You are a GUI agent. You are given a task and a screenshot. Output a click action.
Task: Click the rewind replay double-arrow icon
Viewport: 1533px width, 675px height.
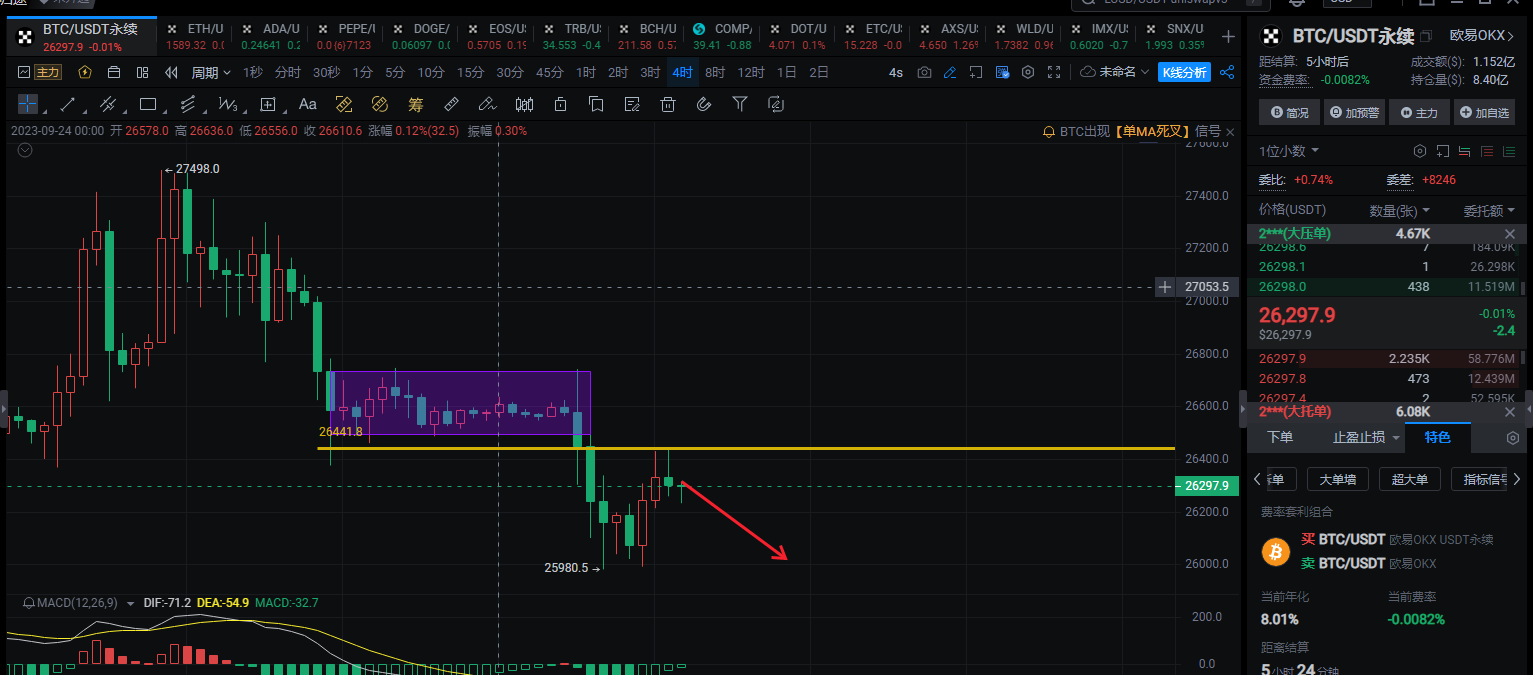[x=171, y=72]
